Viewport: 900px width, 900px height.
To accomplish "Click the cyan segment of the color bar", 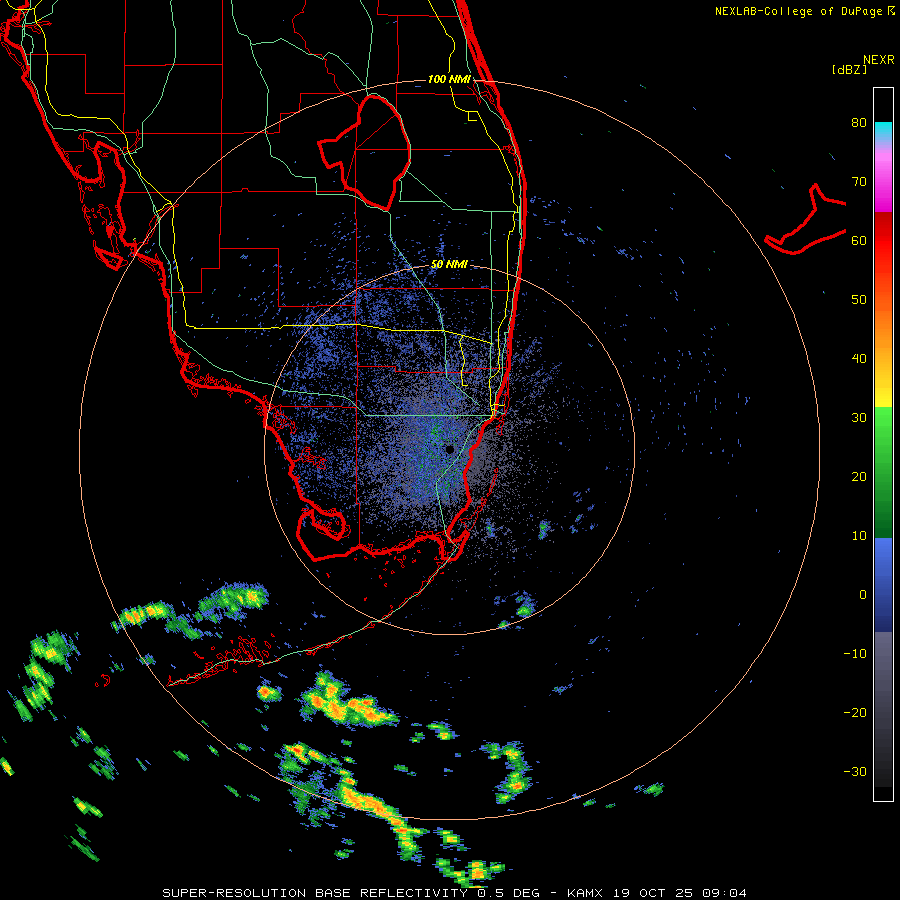I will (883, 131).
